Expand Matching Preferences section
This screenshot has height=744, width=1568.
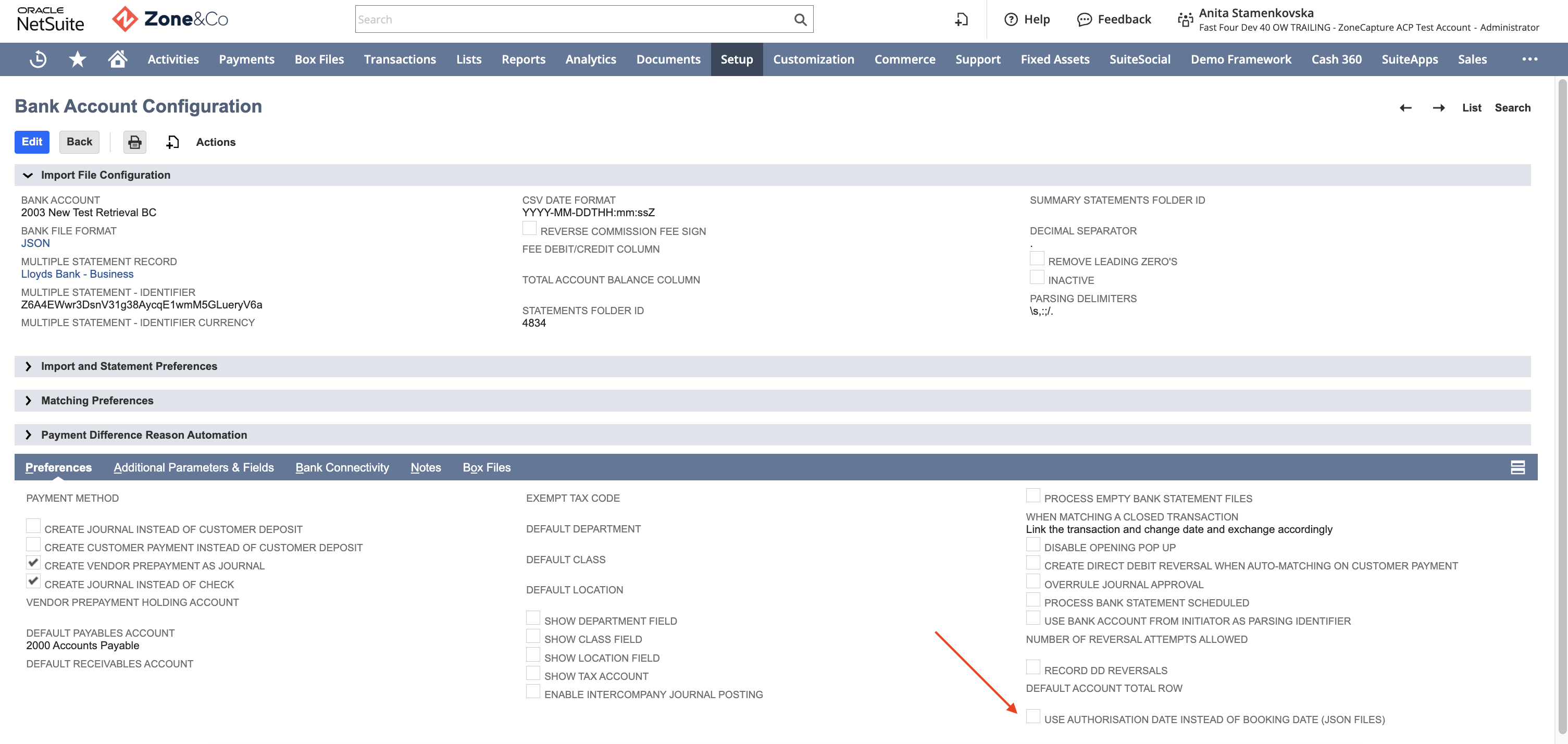[x=28, y=401]
